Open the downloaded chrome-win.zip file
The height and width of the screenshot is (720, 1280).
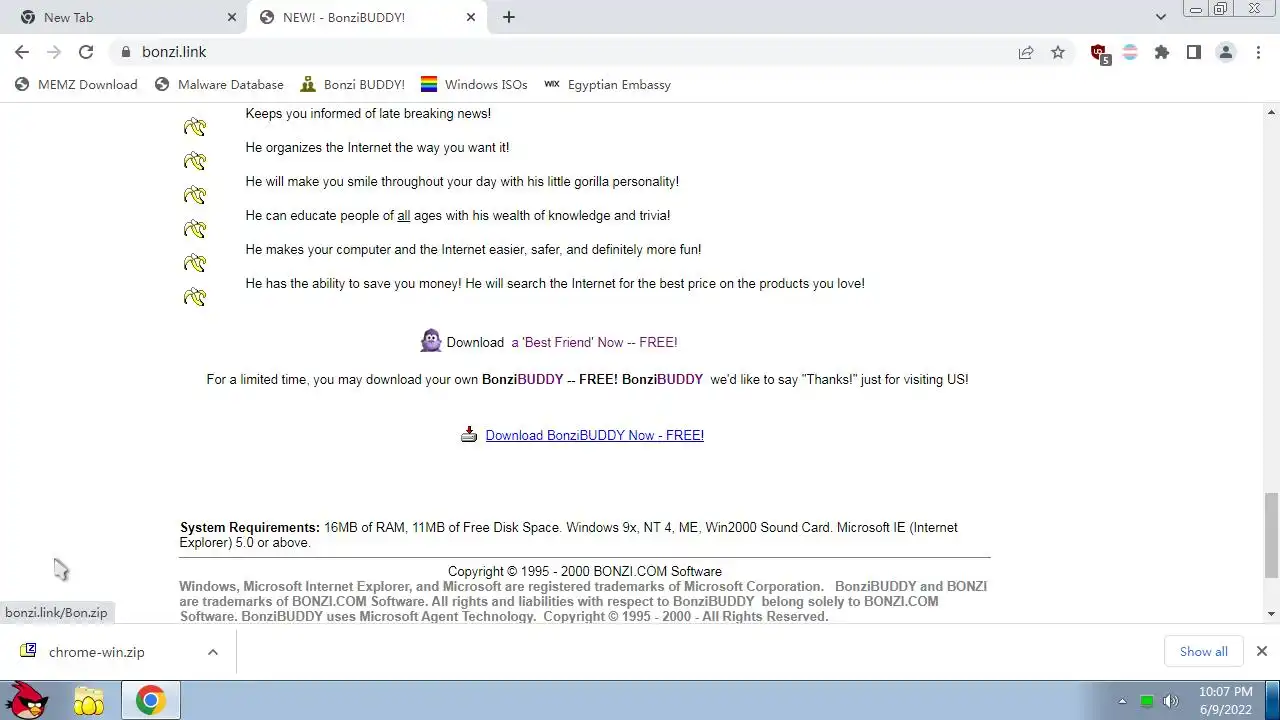[x=97, y=652]
